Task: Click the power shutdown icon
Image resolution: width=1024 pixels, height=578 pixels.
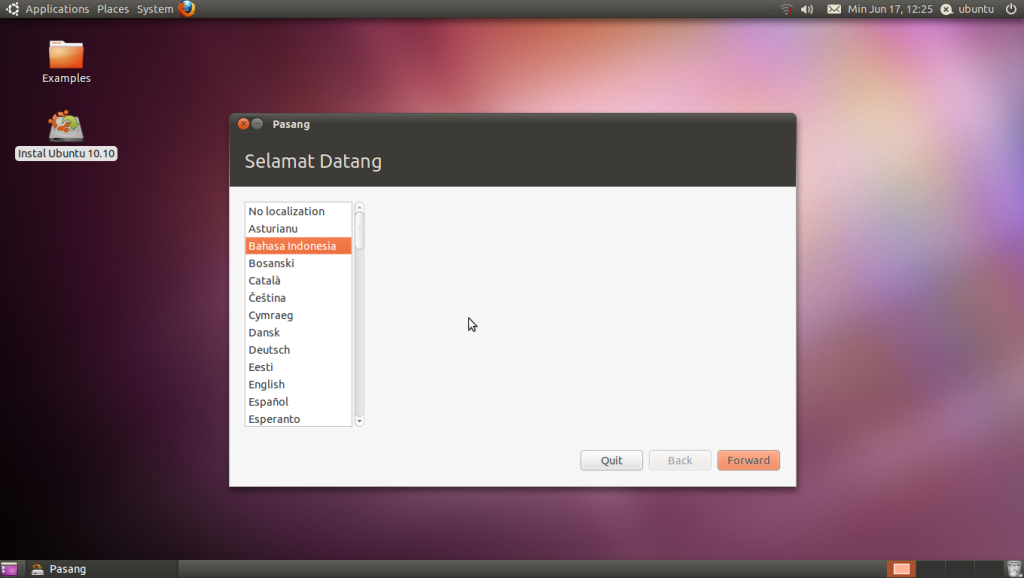Action: pyautogui.click(x=1011, y=9)
